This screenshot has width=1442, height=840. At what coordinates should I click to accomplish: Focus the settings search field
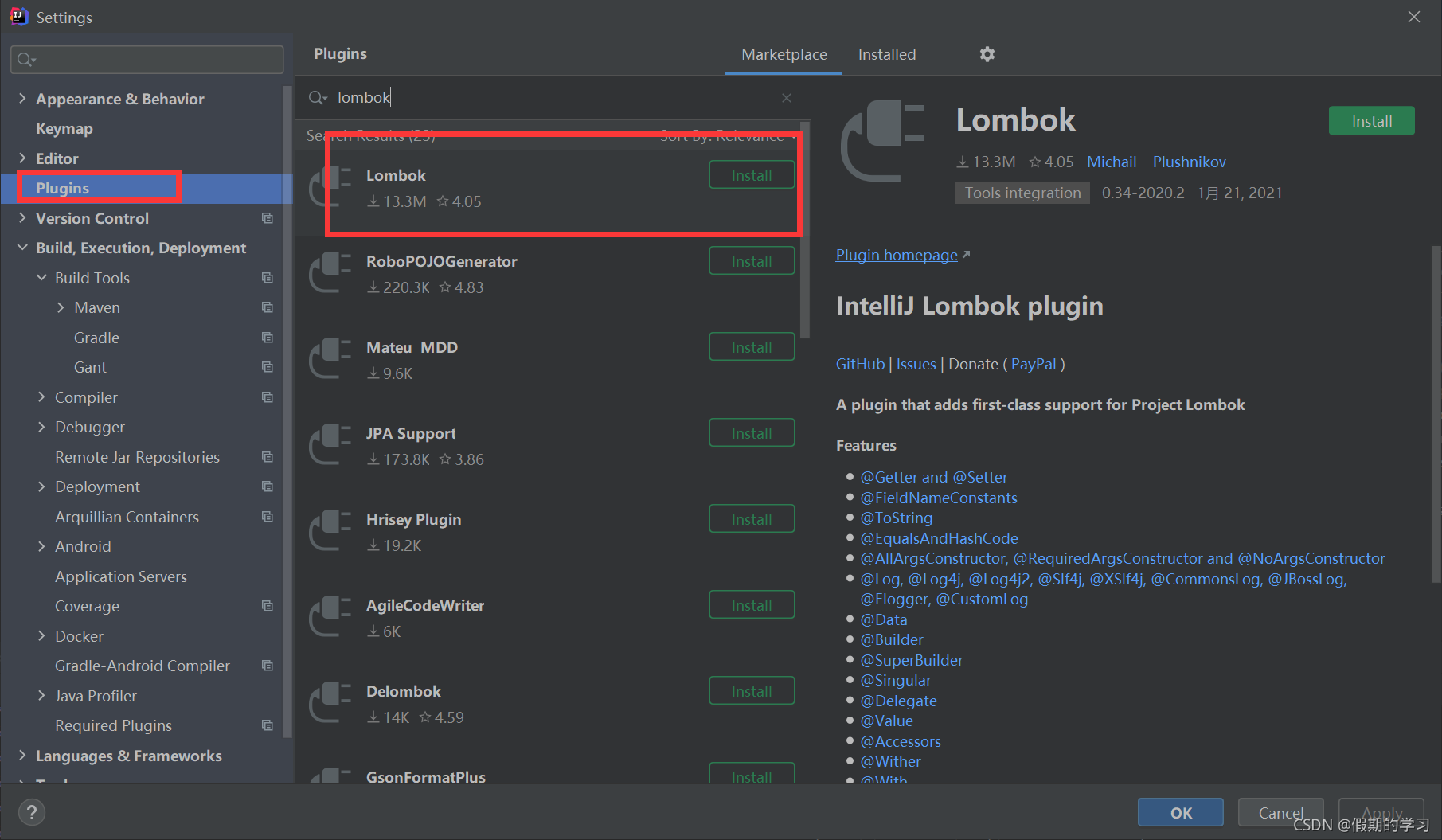pyautogui.click(x=147, y=60)
